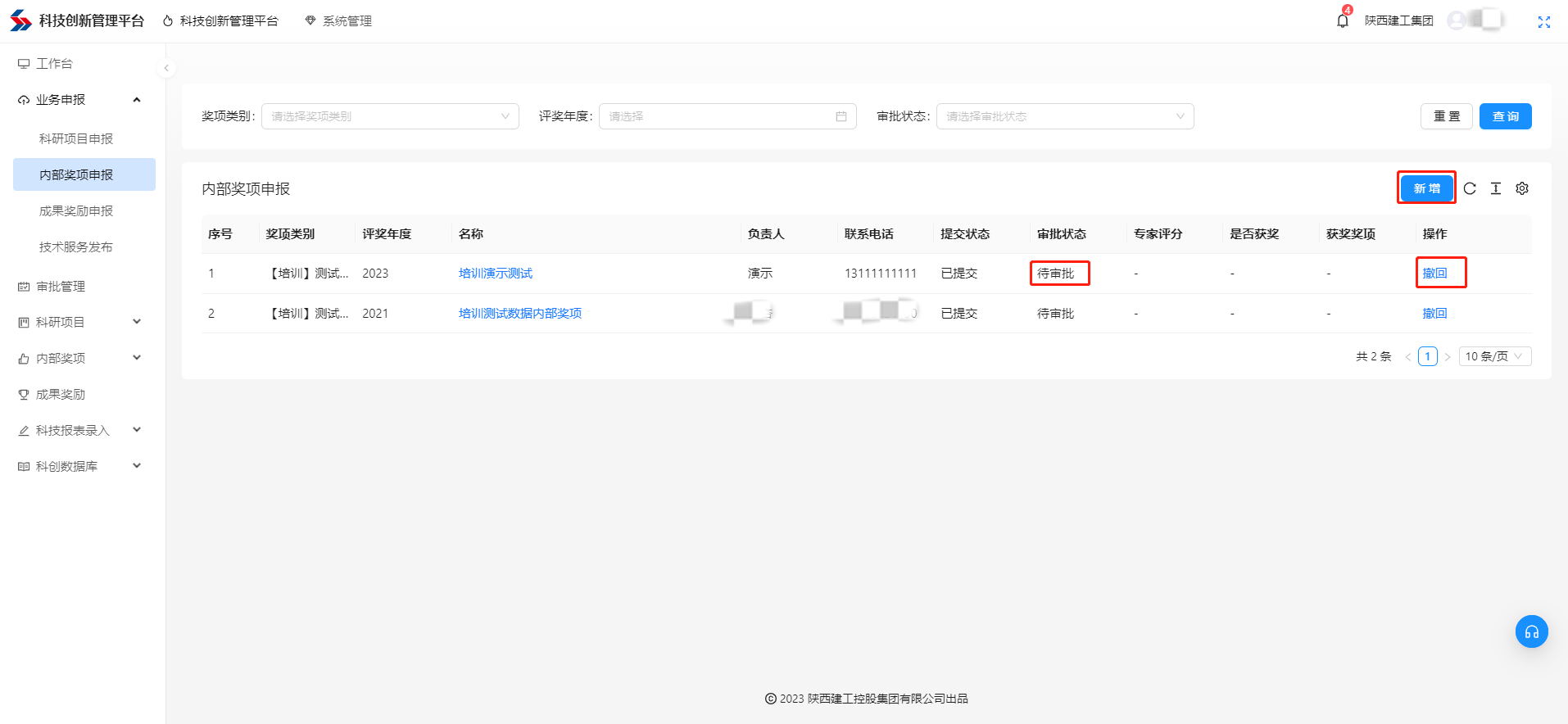
Task: Click the 新增 button
Action: pos(1426,188)
